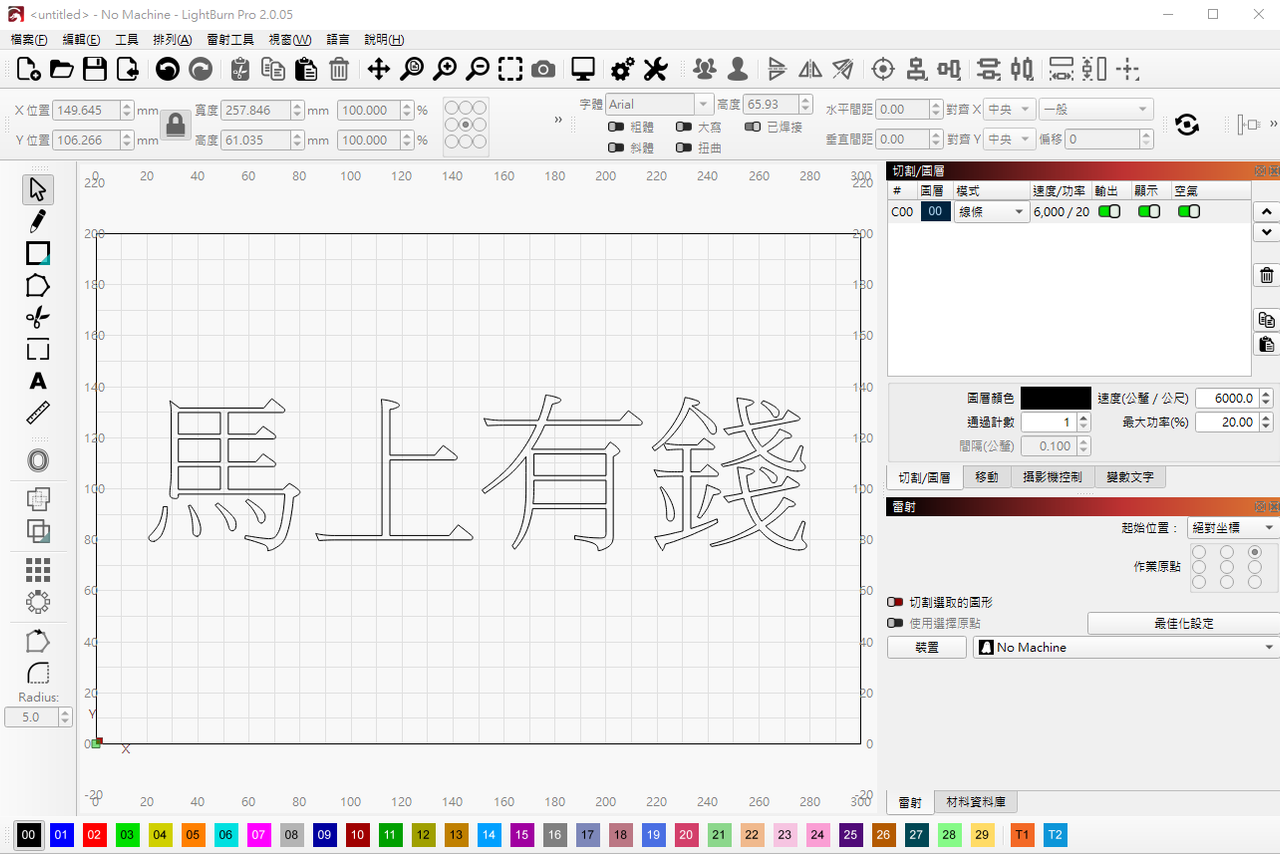This screenshot has width=1280, height=854.
Task: Switch to the 移動 tab
Action: 986,477
